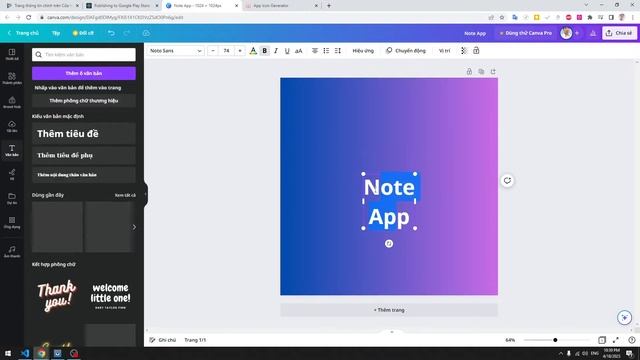Click the Note App design title
The width and height of the screenshot is (640, 360).
point(475,33)
